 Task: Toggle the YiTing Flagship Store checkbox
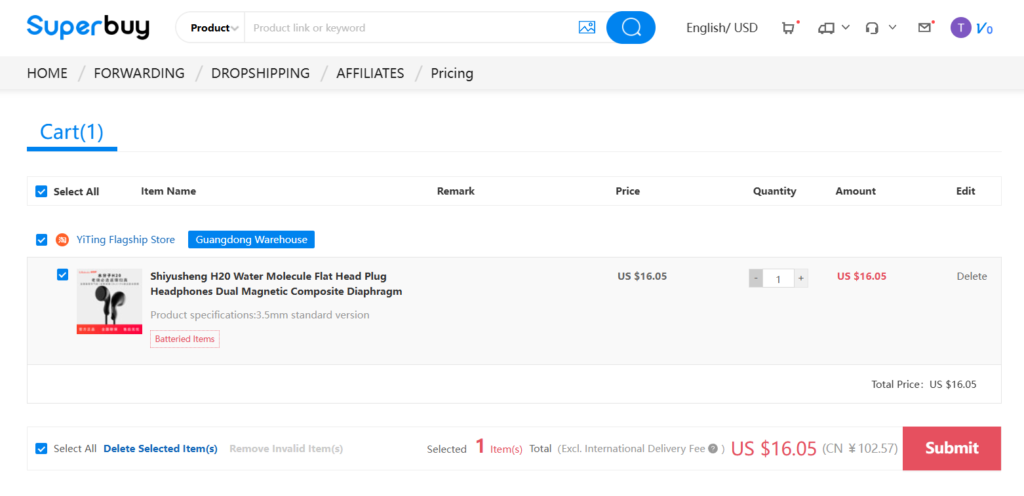click(x=41, y=240)
